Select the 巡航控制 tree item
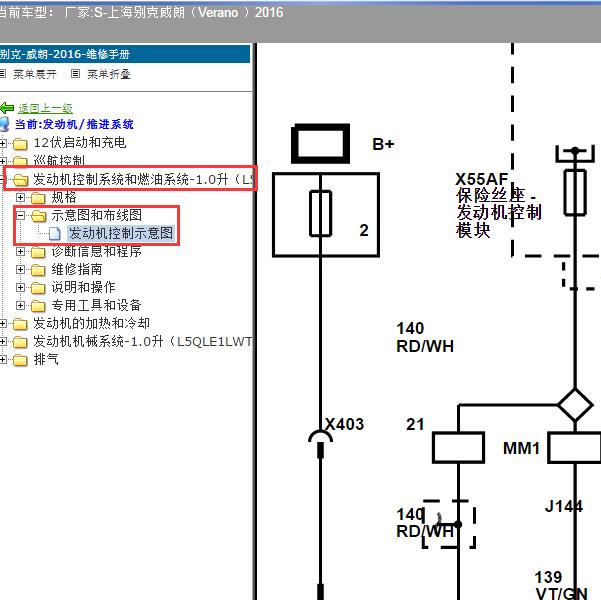 click(59, 160)
